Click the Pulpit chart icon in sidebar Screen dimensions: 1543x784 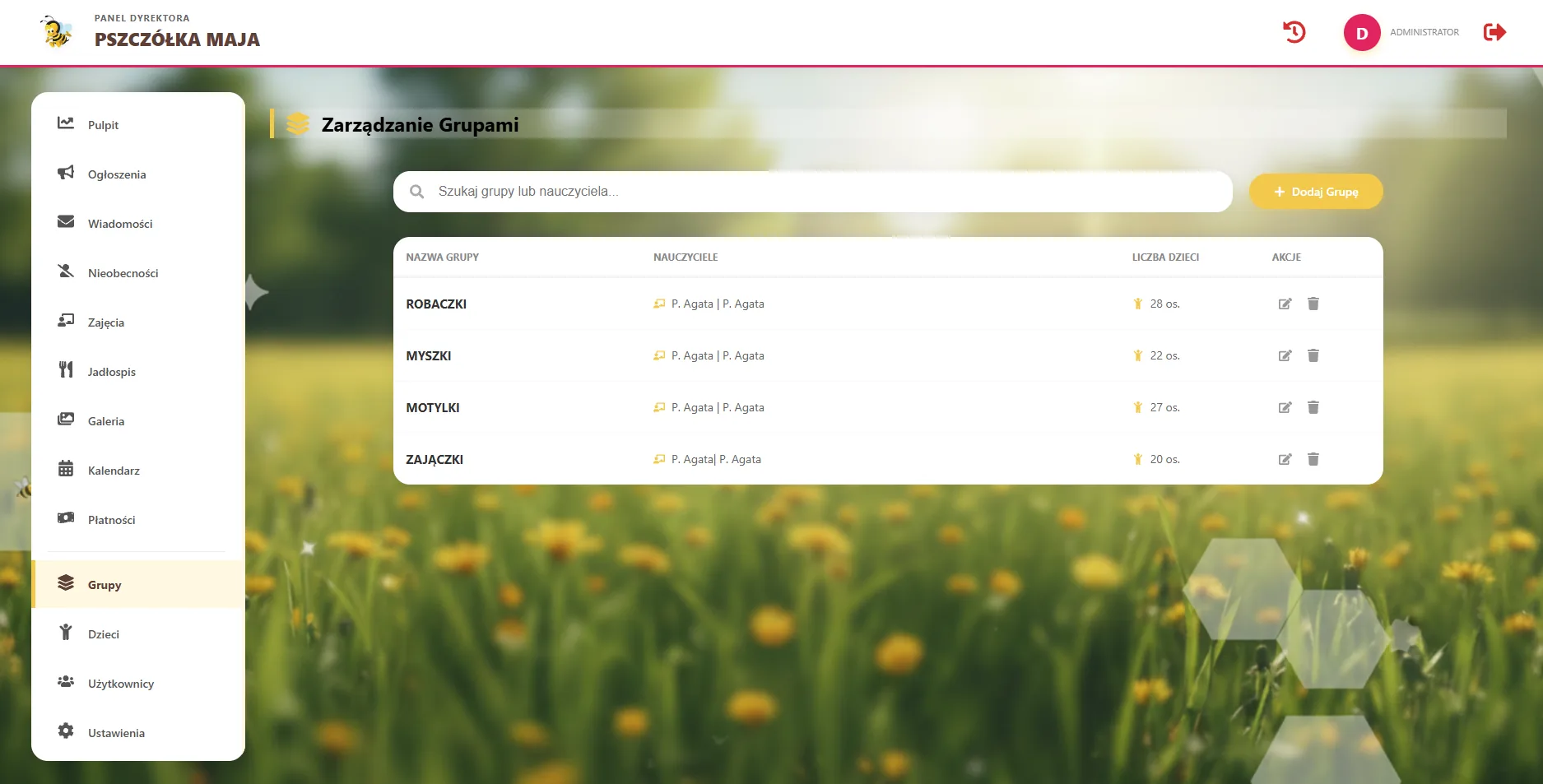tap(66, 123)
